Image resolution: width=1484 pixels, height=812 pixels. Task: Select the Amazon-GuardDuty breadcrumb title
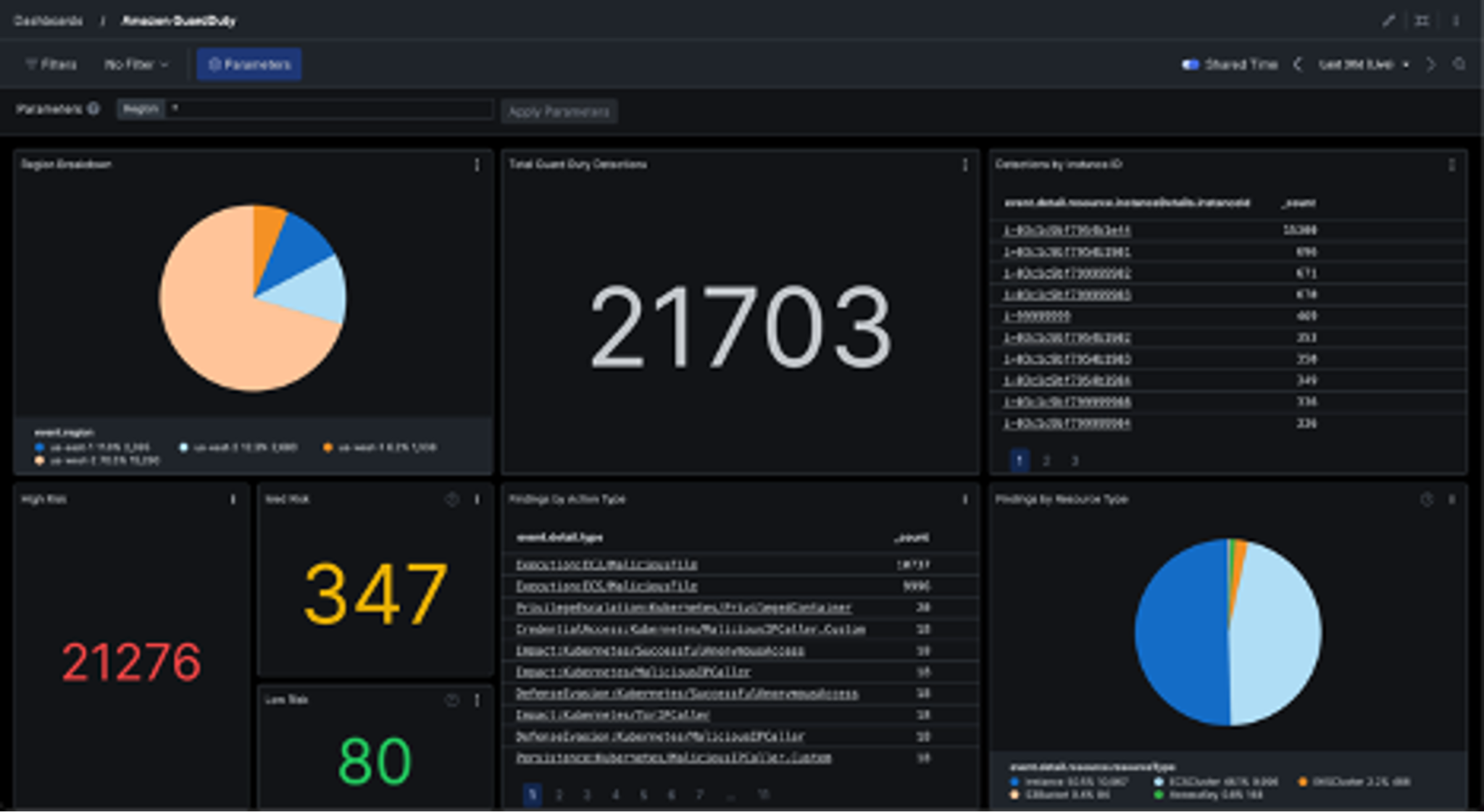pos(177,22)
